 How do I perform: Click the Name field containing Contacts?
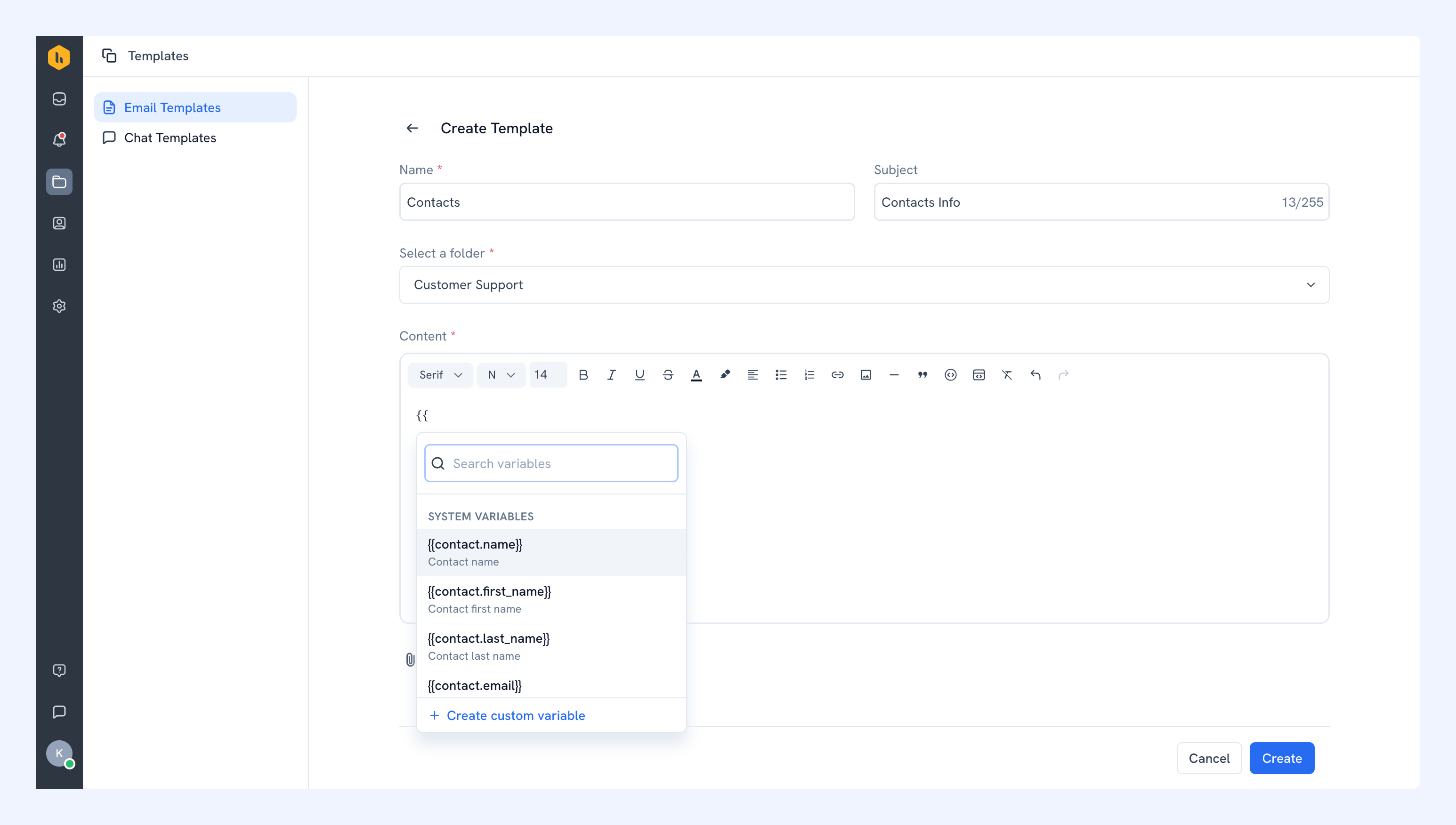click(627, 202)
